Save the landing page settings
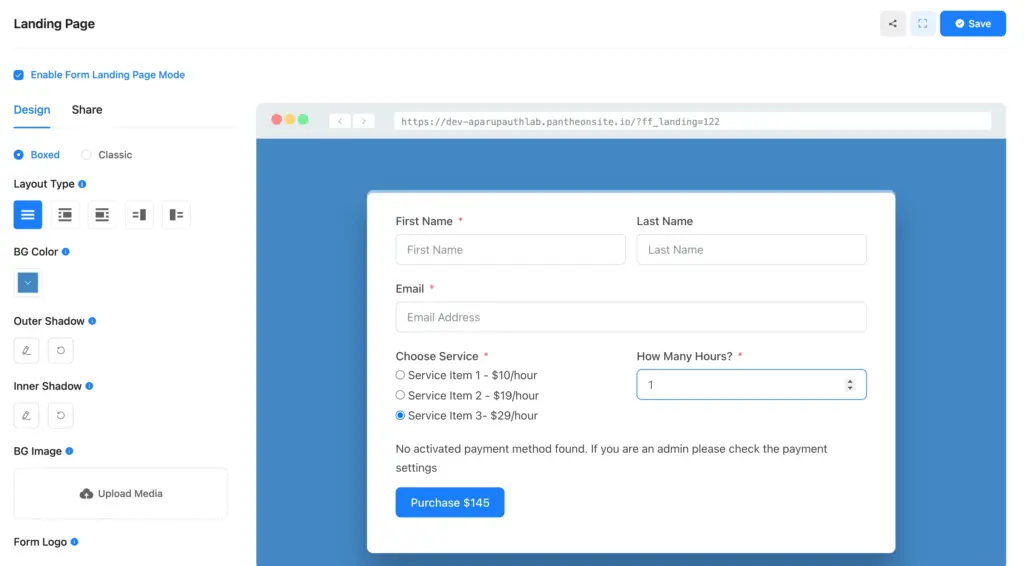The image size is (1024, 566). click(x=972, y=24)
